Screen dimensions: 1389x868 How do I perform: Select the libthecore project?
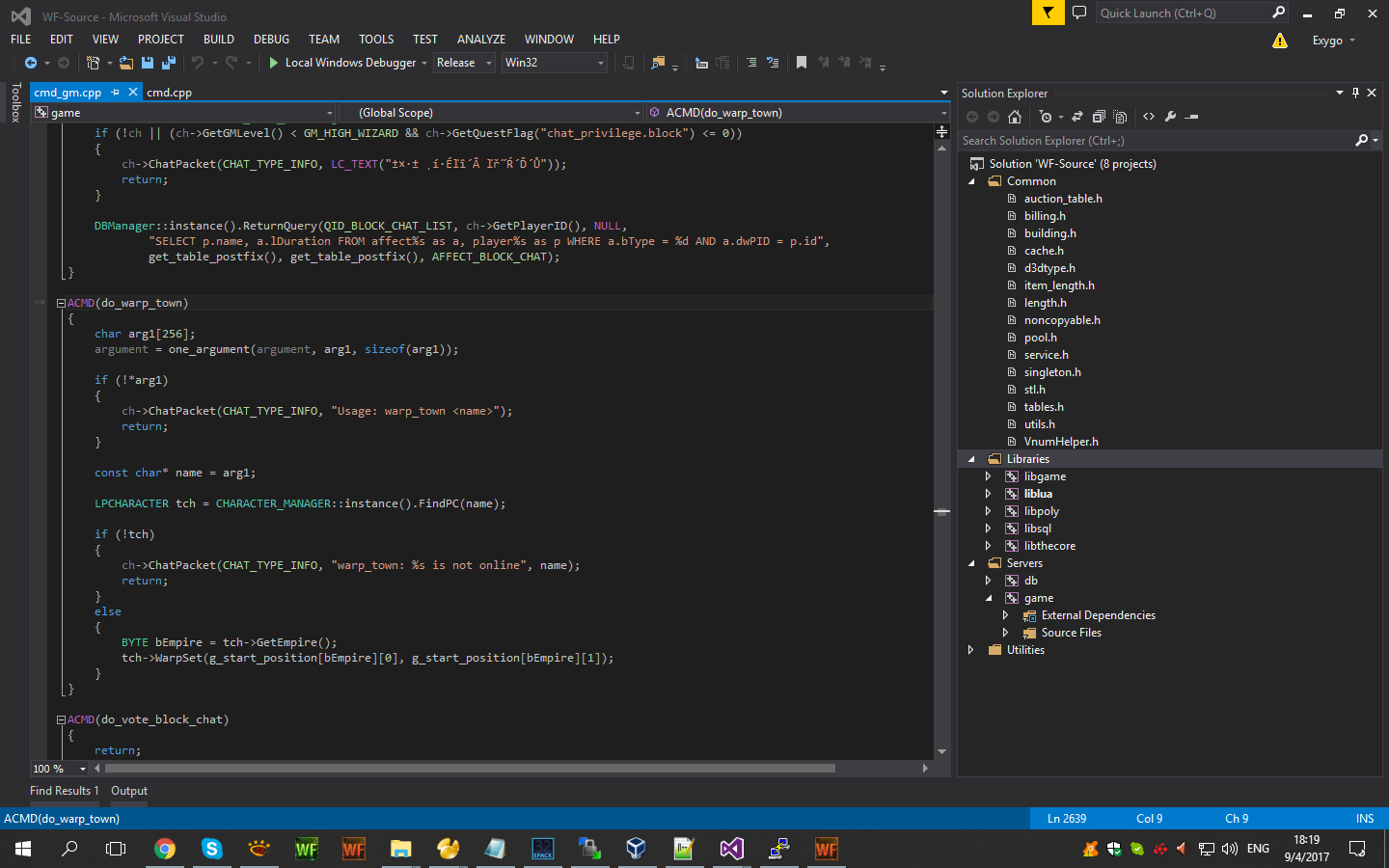pos(1049,546)
